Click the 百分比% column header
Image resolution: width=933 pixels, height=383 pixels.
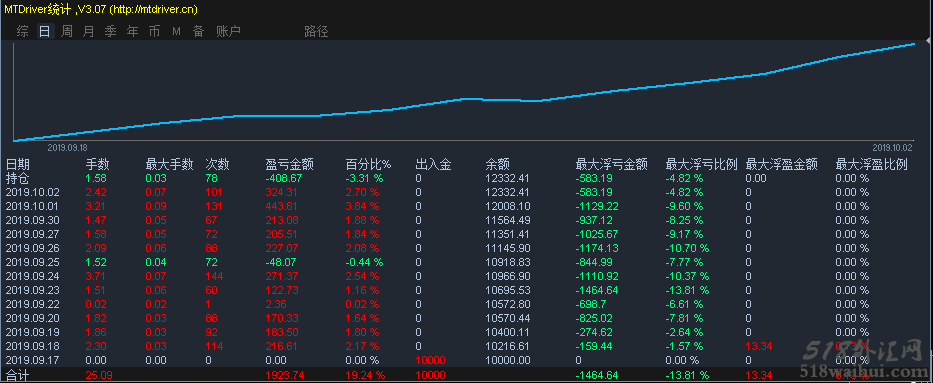point(369,165)
